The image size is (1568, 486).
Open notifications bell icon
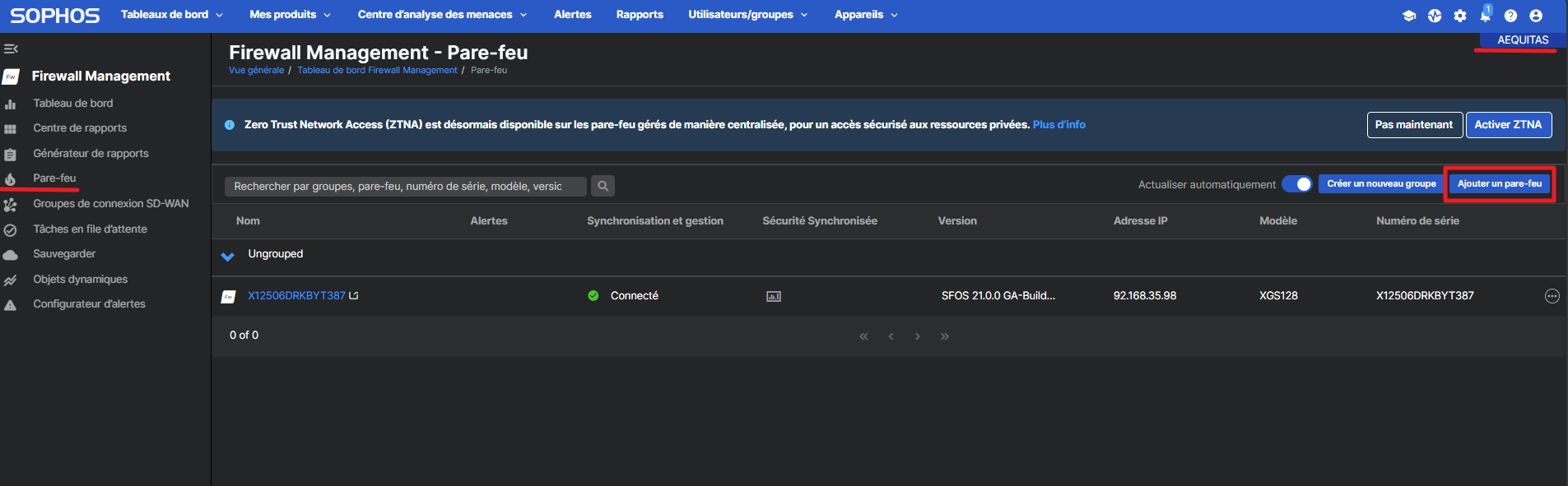pos(1486,14)
